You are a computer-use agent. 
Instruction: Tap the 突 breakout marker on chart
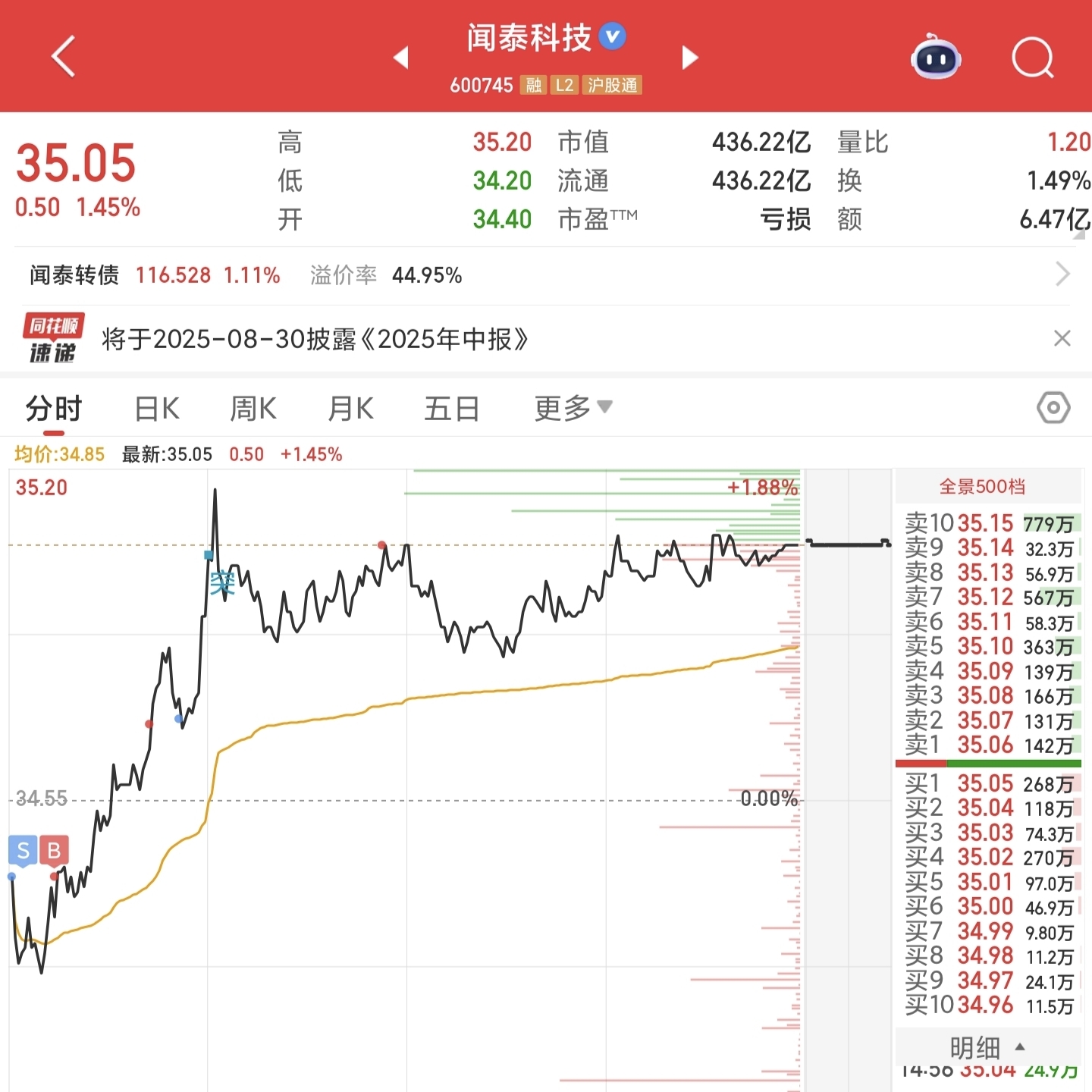(x=222, y=583)
